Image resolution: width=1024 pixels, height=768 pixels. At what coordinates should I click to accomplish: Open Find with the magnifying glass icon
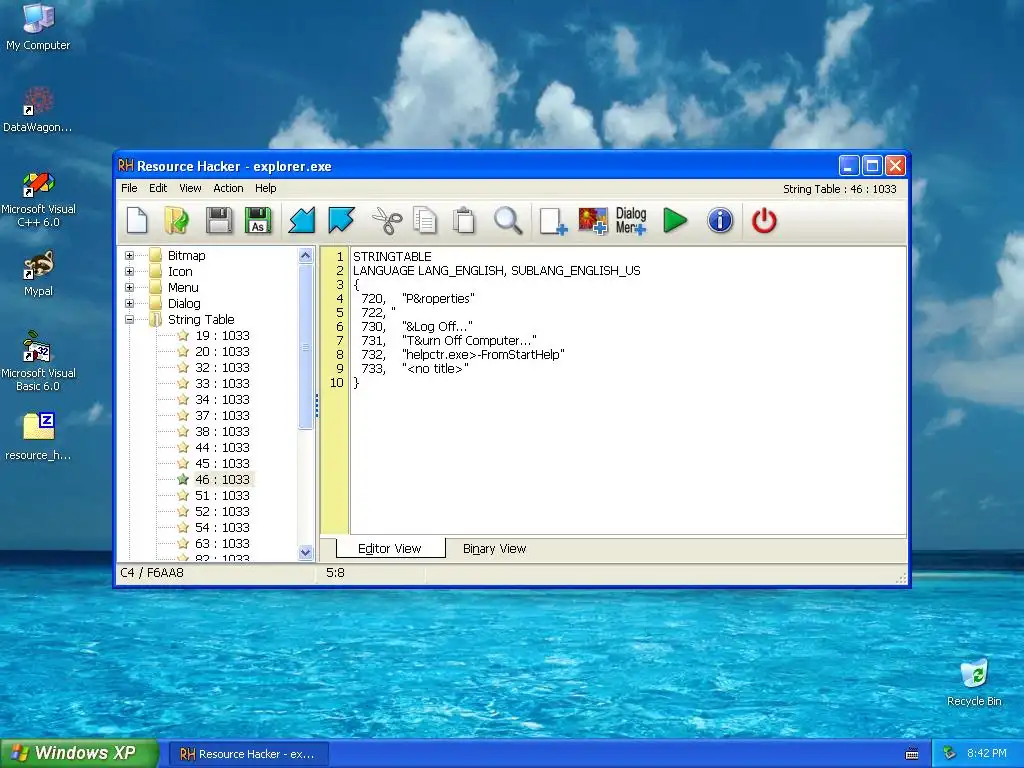coord(507,221)
